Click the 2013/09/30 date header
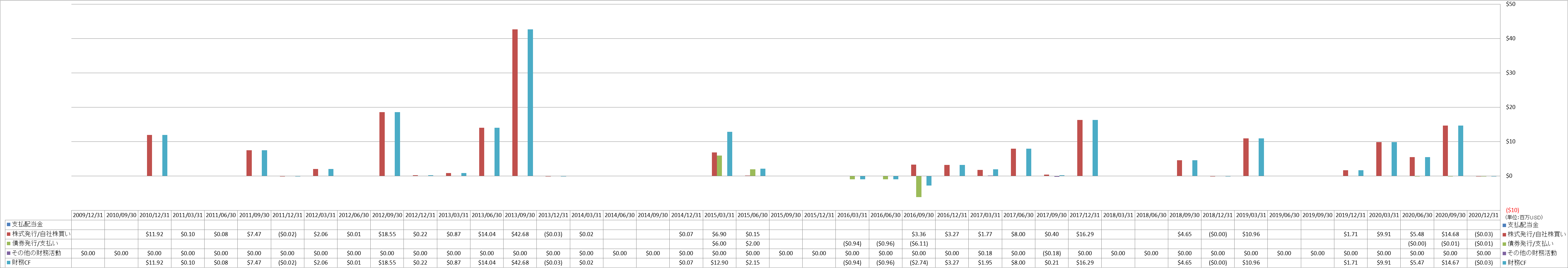This screenshot has height=268, width=1568. click(x=520, y=215)
